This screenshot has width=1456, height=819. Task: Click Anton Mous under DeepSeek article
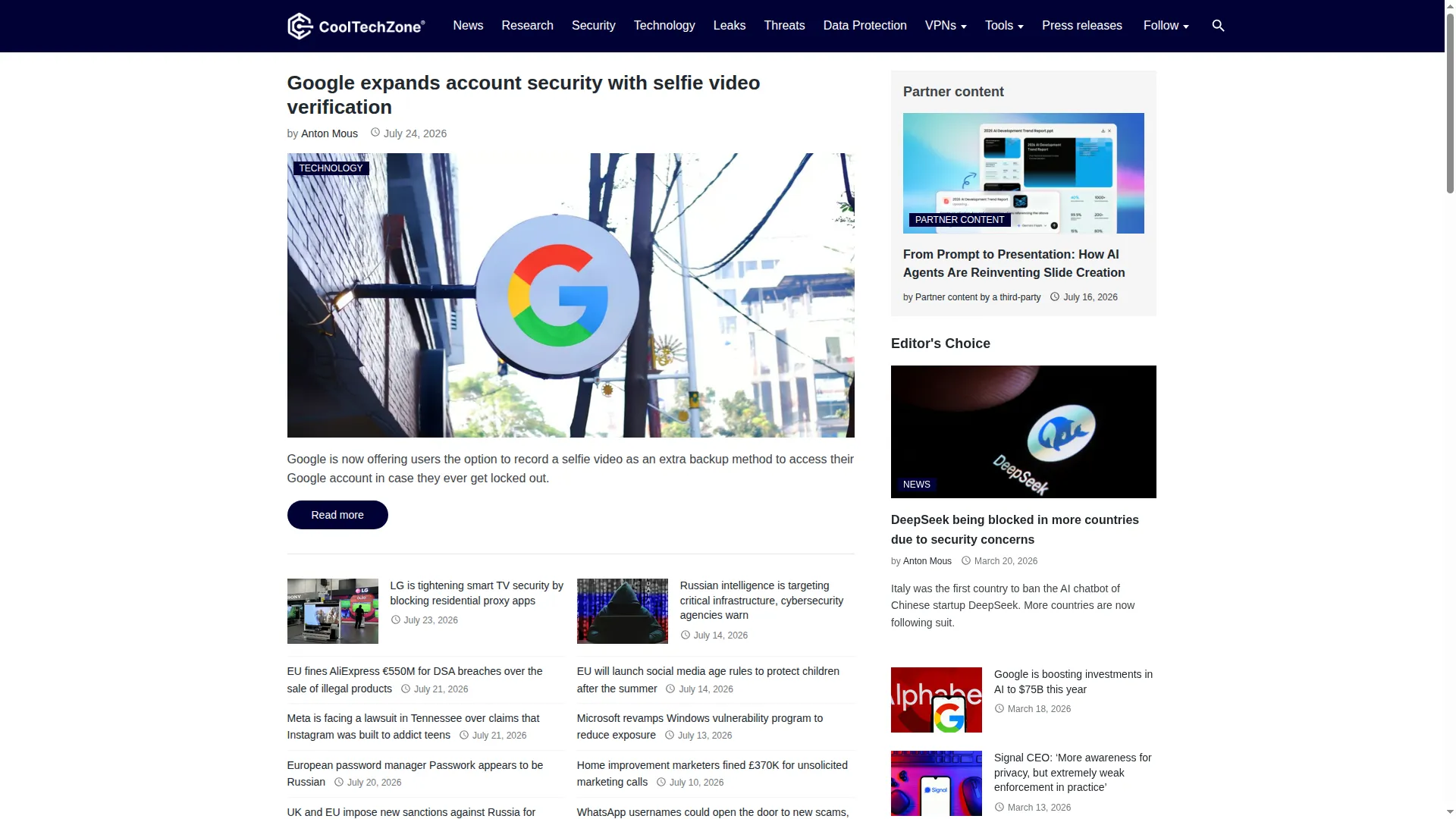[927, 561]
